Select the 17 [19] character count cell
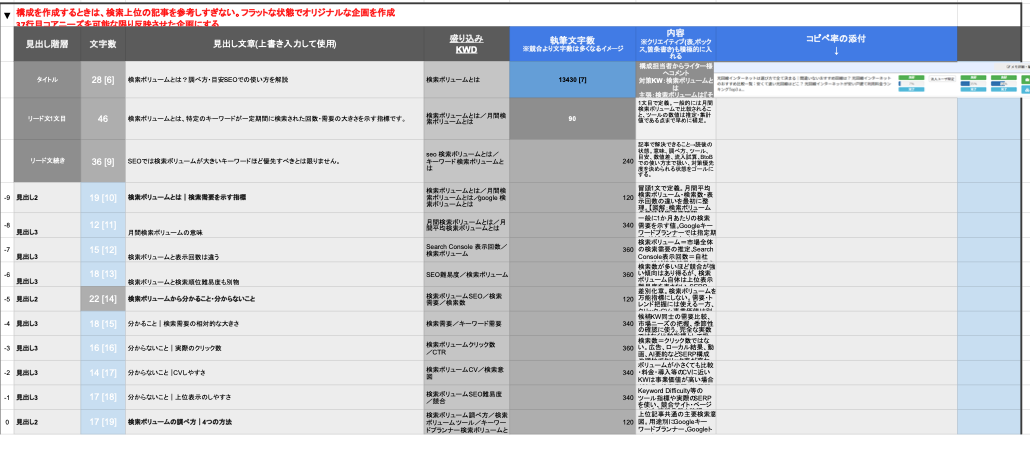Image resolution: width=1030 pixels, height=470 pixels. click(x=103, y=422)
